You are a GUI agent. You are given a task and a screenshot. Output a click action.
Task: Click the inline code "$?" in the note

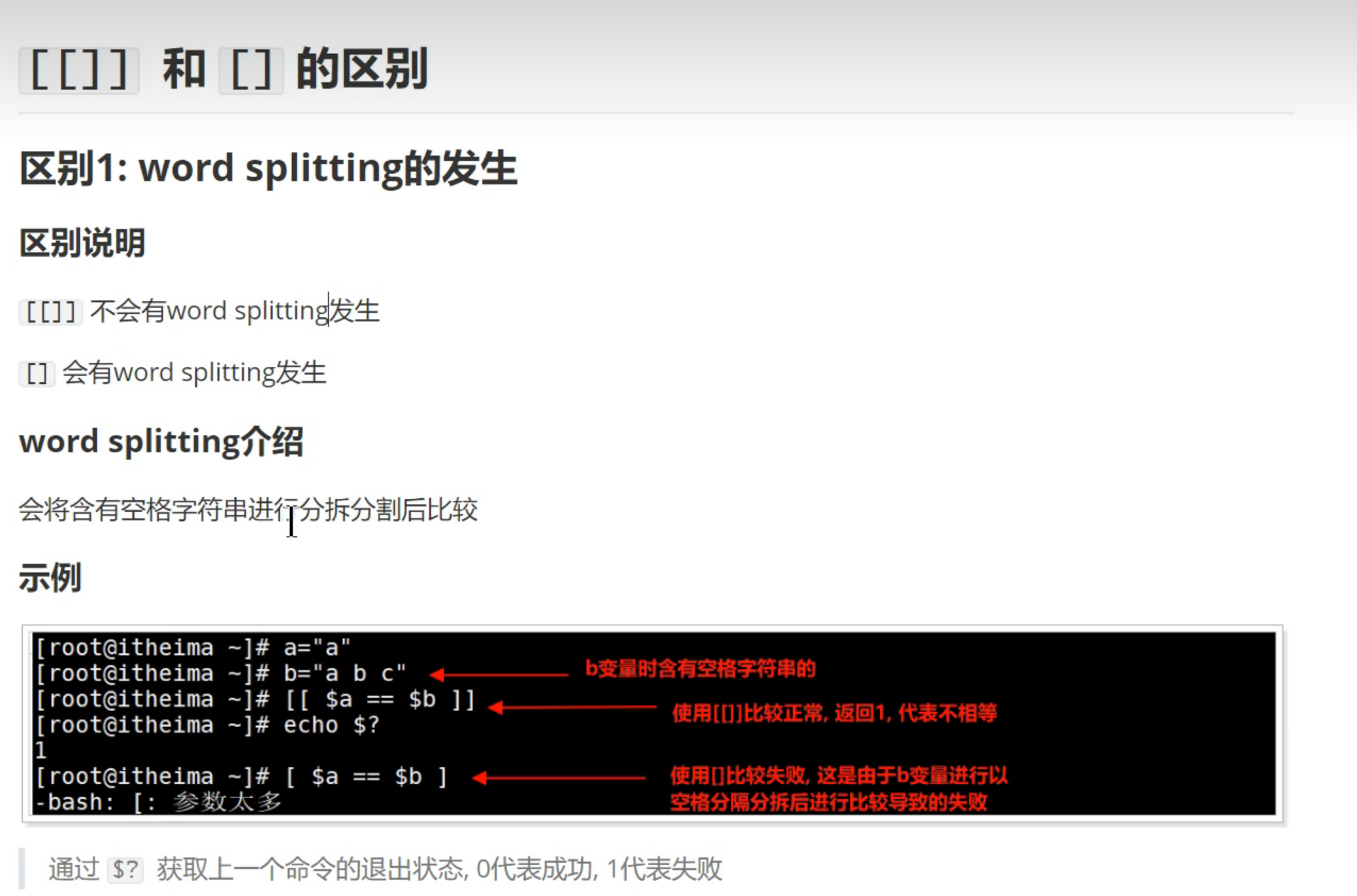coord(125,870)
